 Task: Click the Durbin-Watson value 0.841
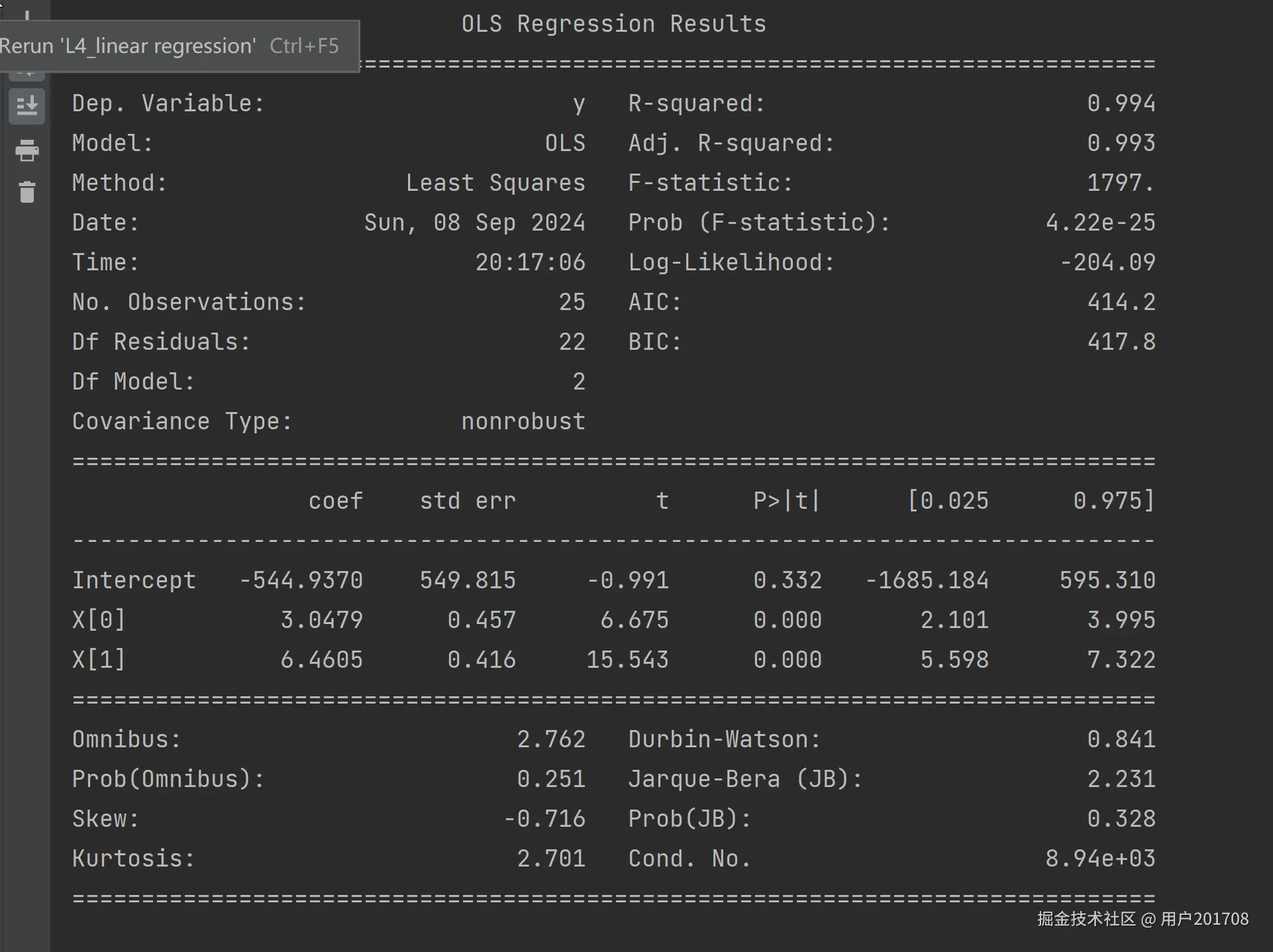click(1121, 739)
